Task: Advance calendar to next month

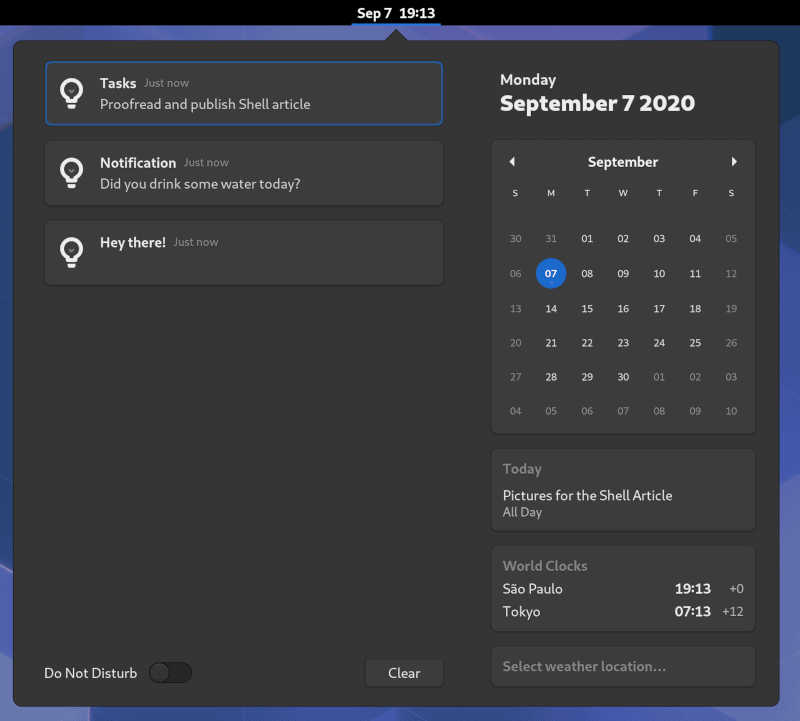Action: pyautogui.click(x=734, y=162)
